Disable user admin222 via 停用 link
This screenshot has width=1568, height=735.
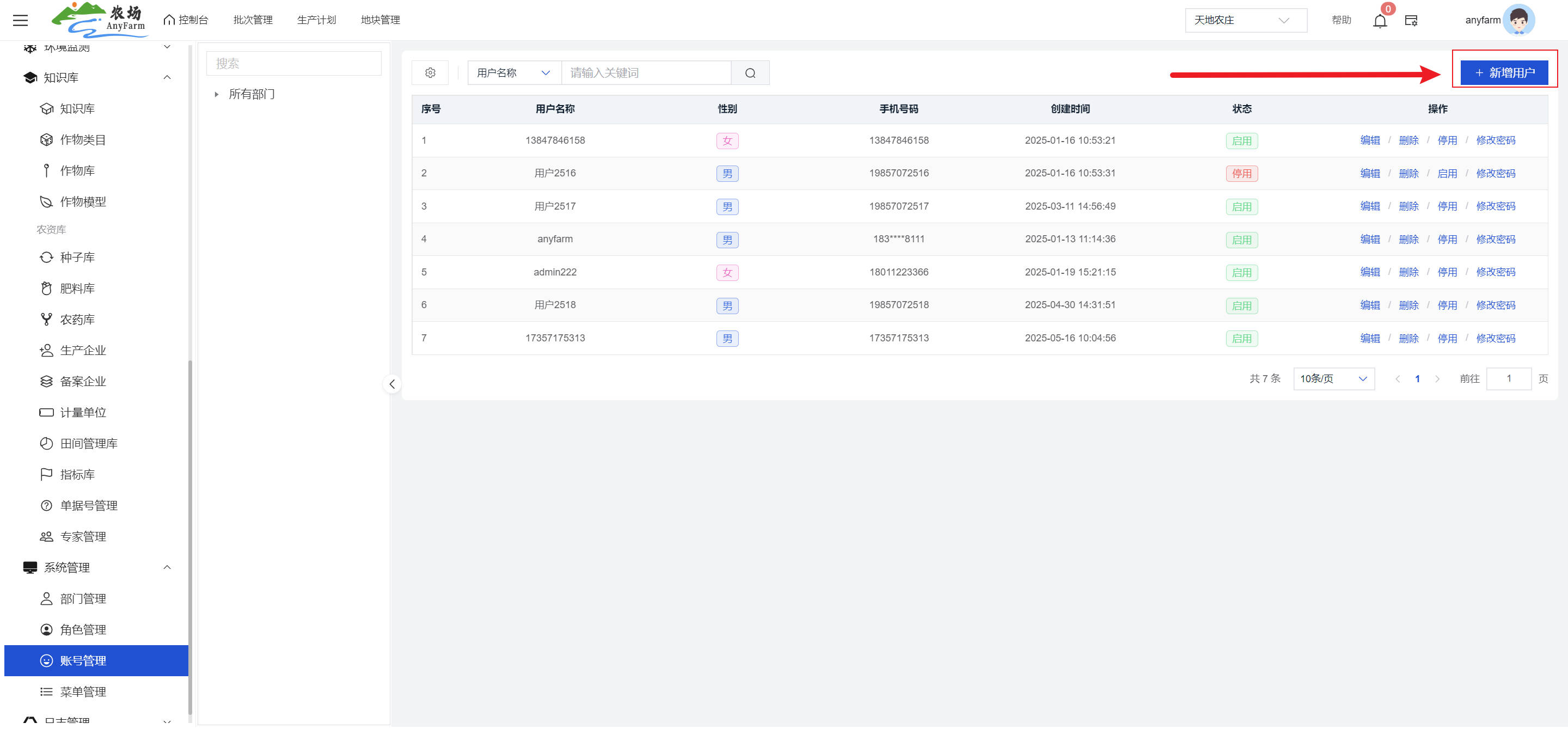pos(1447,272)
